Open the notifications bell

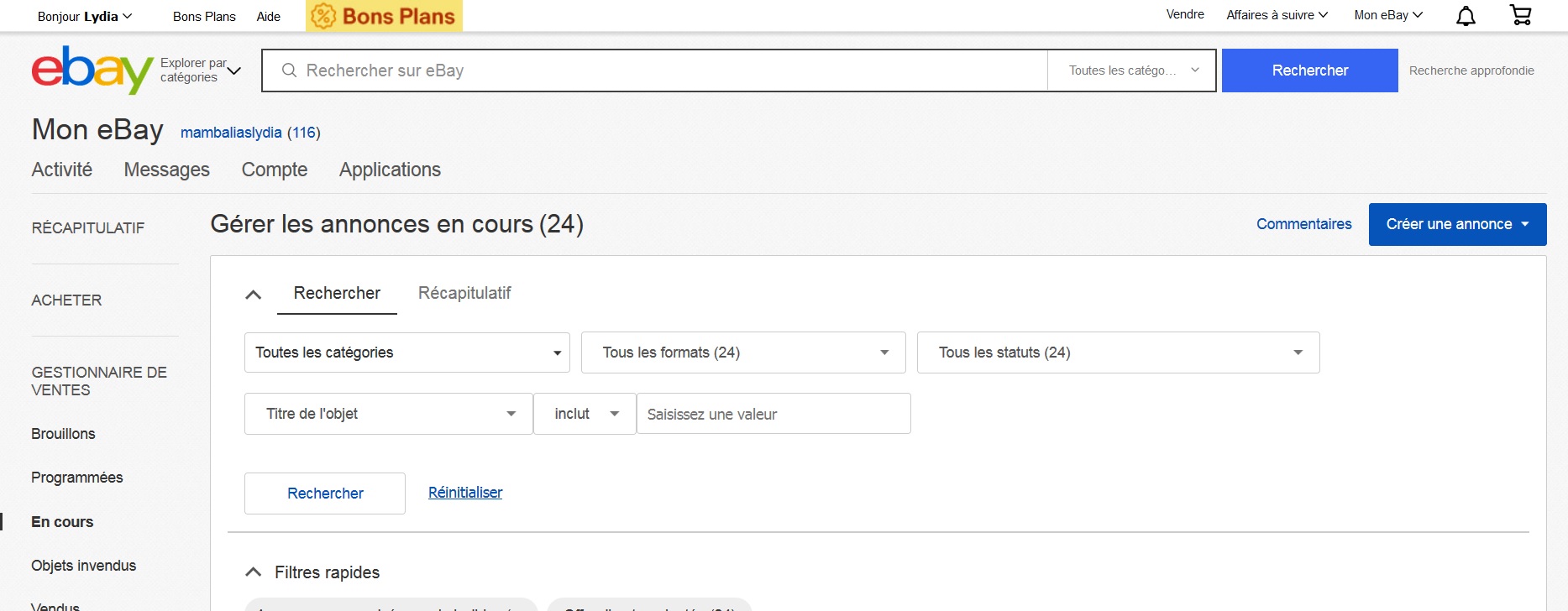coord(1466,16)
